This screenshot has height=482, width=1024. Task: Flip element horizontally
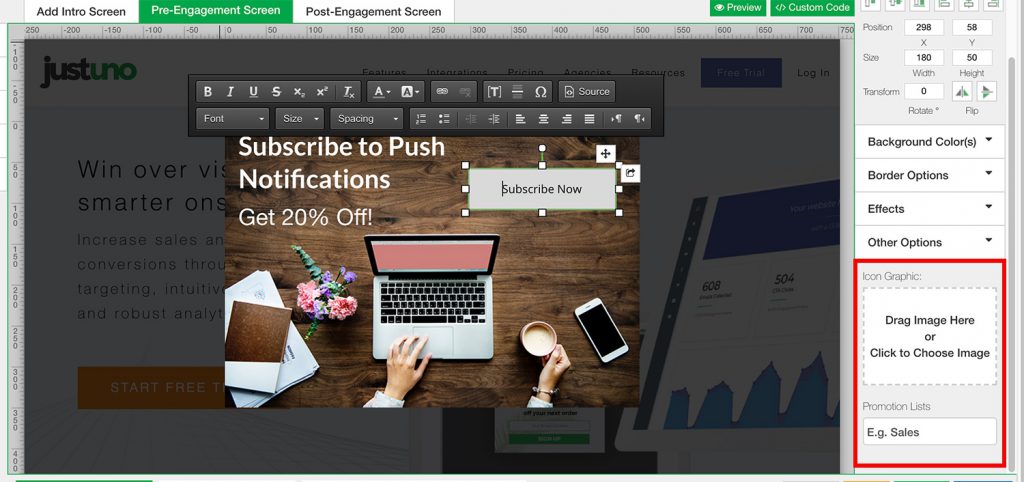[x=962, y=92]
